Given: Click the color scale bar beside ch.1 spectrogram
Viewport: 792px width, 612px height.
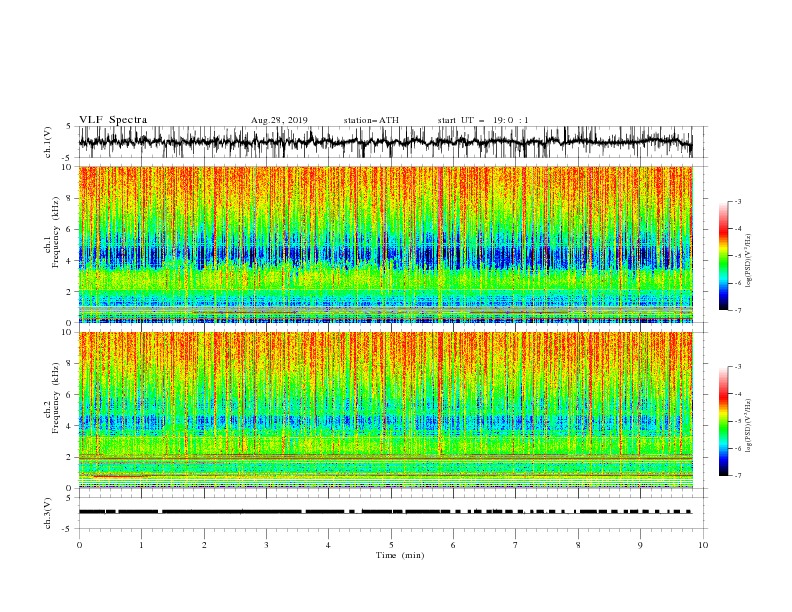Looking at the screenshot, I should [723, 256].
